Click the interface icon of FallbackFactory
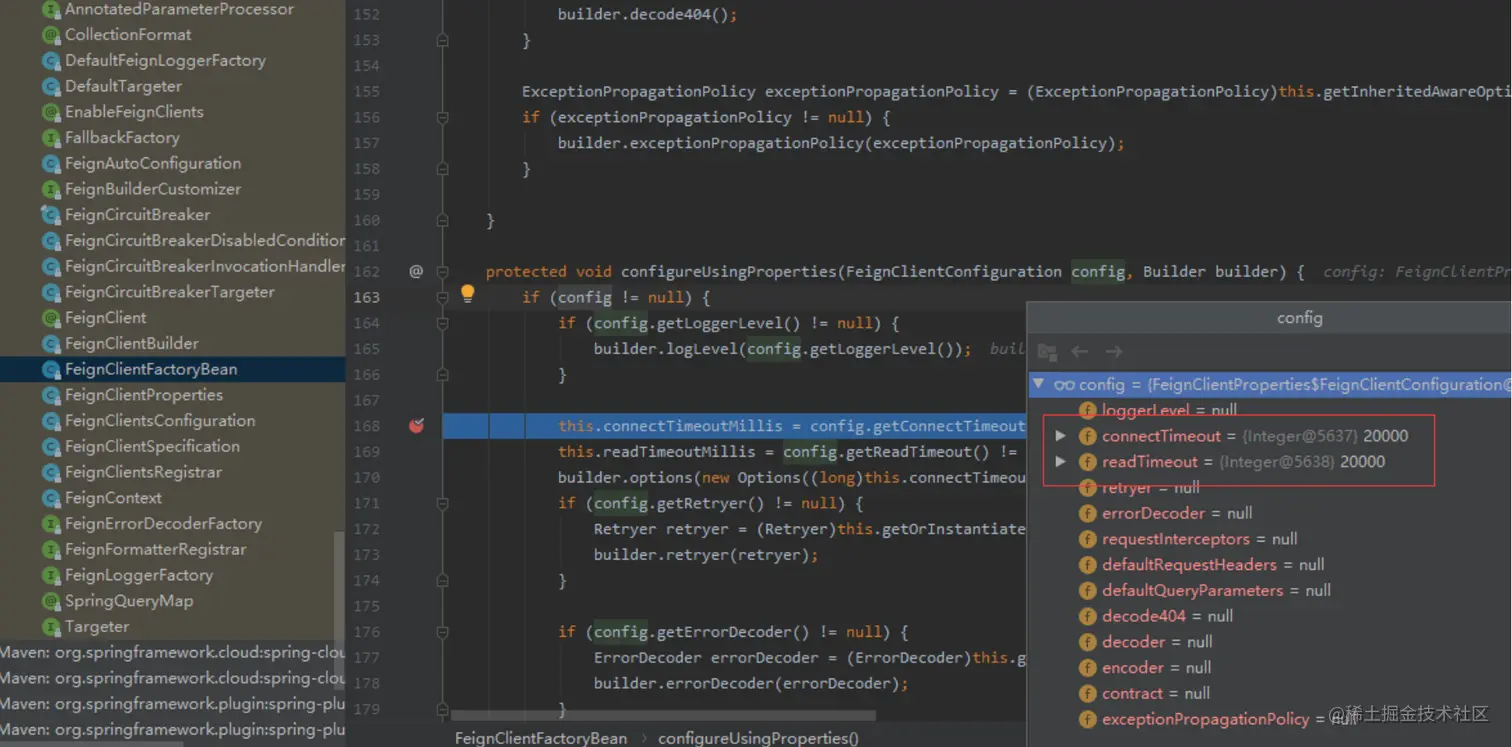 51,138
